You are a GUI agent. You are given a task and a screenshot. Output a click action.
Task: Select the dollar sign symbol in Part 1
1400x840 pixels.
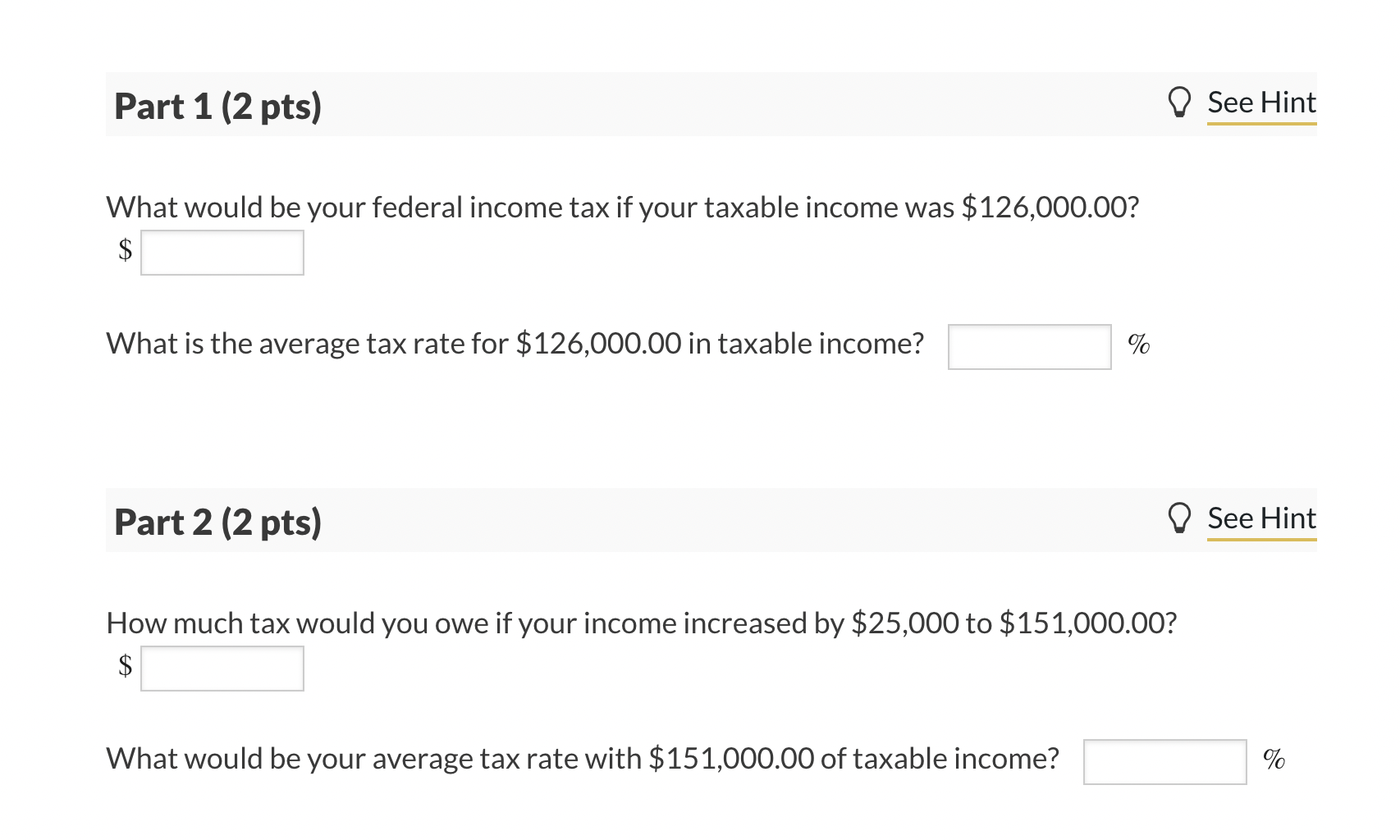(x=123, y=252)
